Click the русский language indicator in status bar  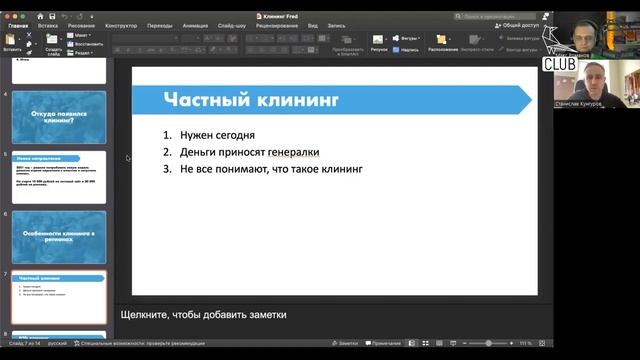click(x=57, y=343)
